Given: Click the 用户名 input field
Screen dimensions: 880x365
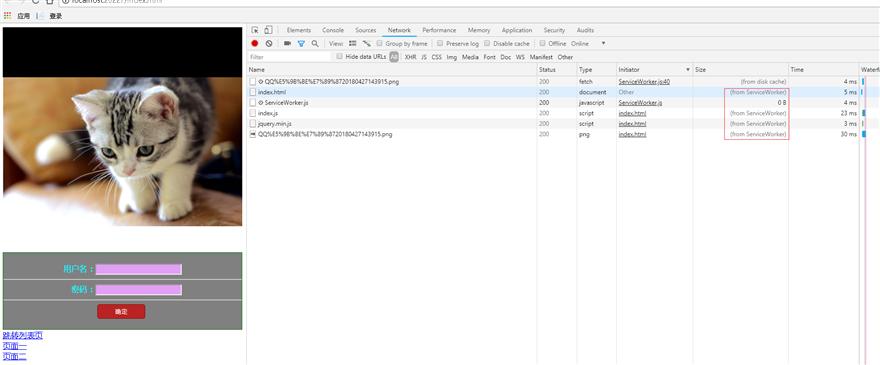Looking at the screenshot, I should pyautogui.click(x=139, y=270).
